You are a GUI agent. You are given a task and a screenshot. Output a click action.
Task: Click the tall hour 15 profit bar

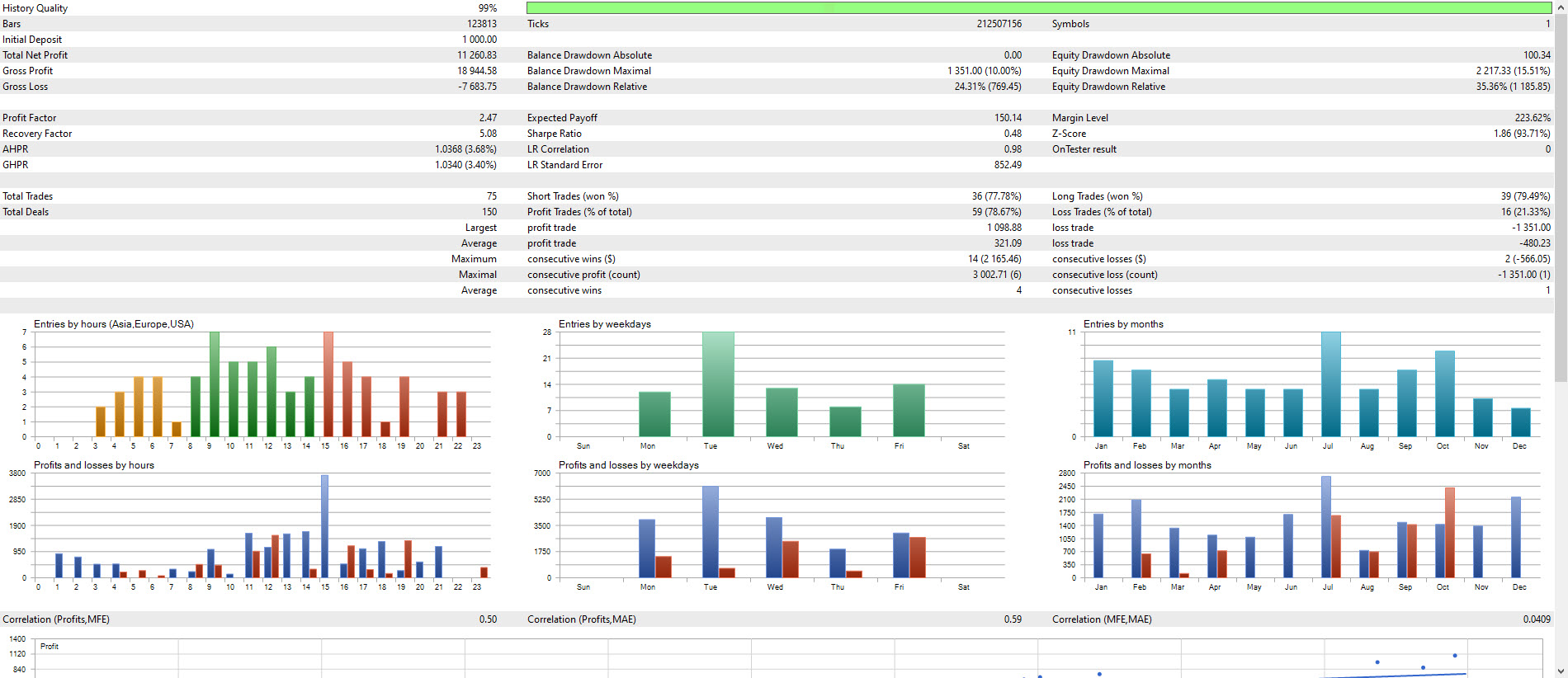point(324,526)
